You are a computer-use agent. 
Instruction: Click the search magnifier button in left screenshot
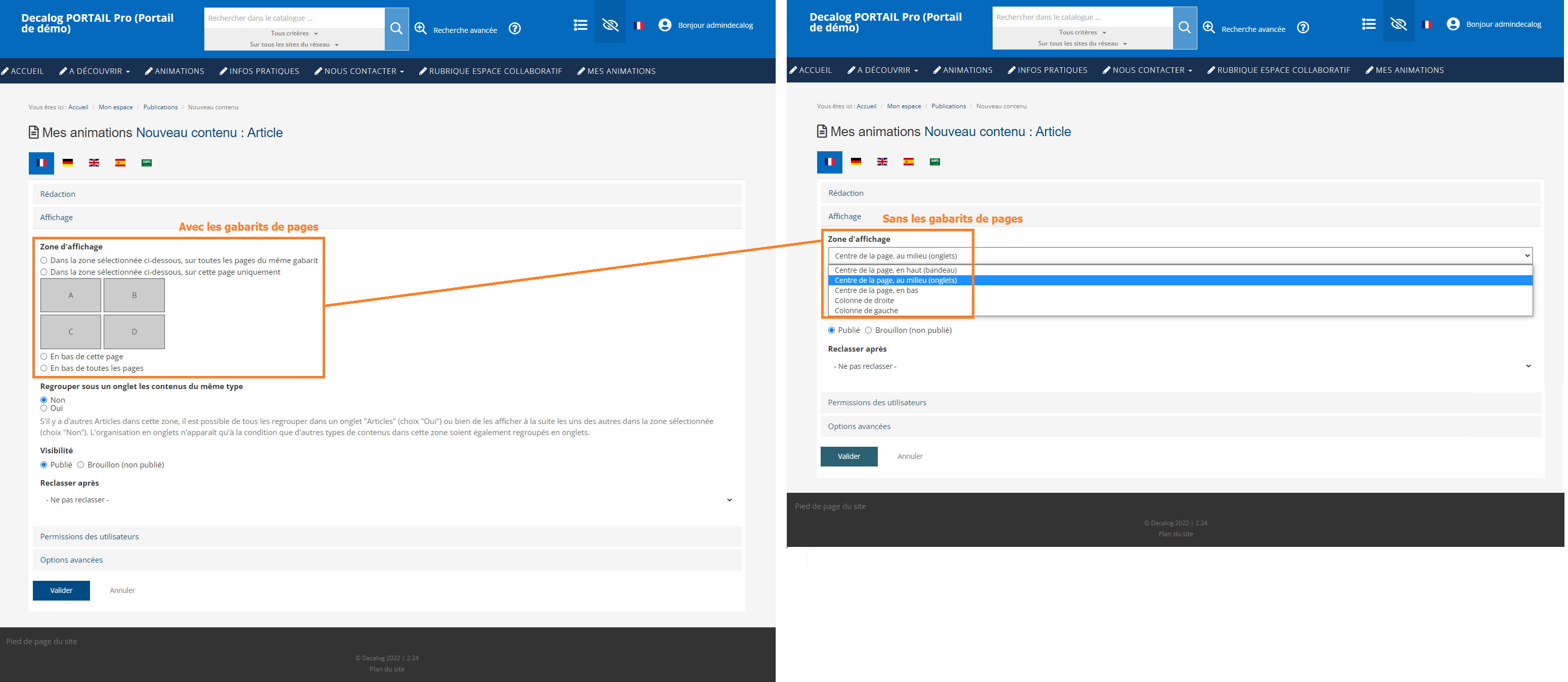pyautogui.click(x=396, y=29)
